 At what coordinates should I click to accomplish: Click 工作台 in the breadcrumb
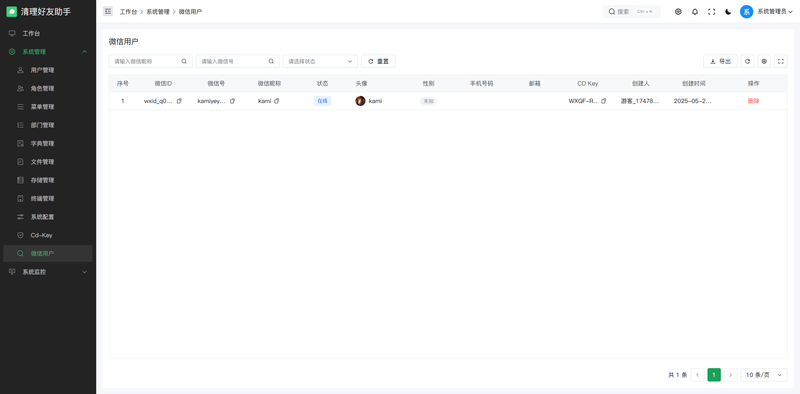128,11
